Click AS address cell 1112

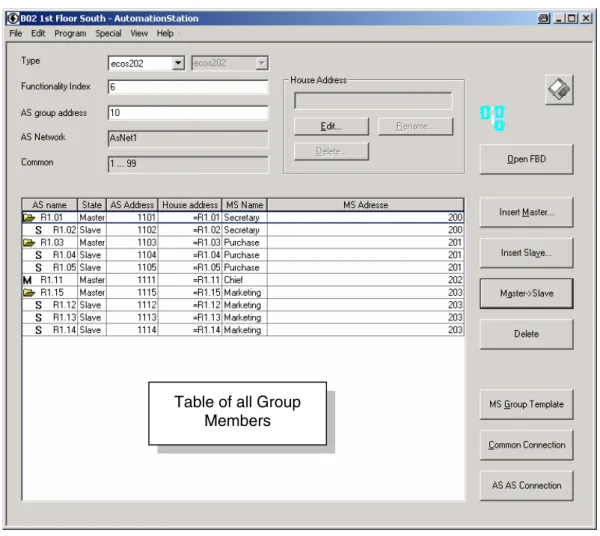click(132, 305)
